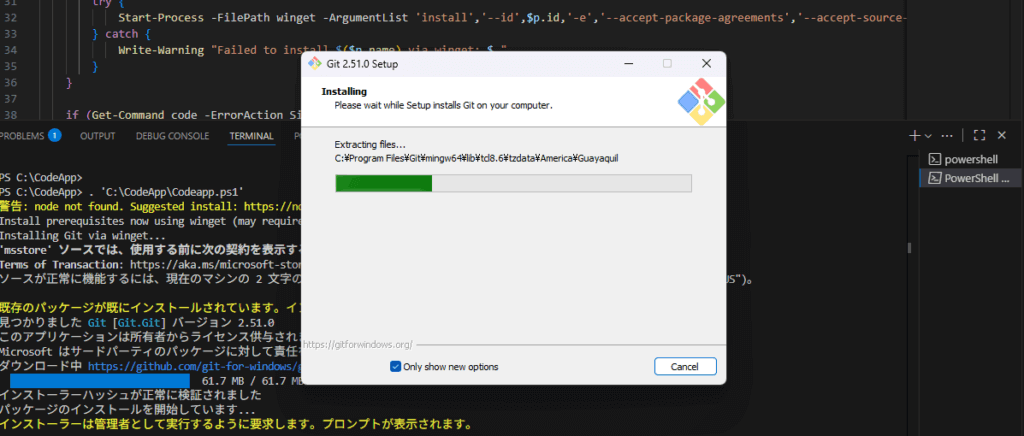Screen dimensions: 1024x436
Task: Open the terminal launch profile dropdown chevron
Action: tap(928, 136)
